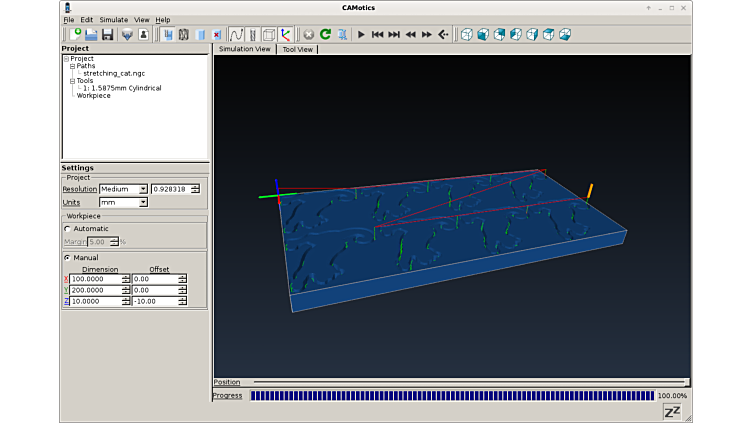Select the 1.5875mm Cylindrical tool

(x=124, y=88)
